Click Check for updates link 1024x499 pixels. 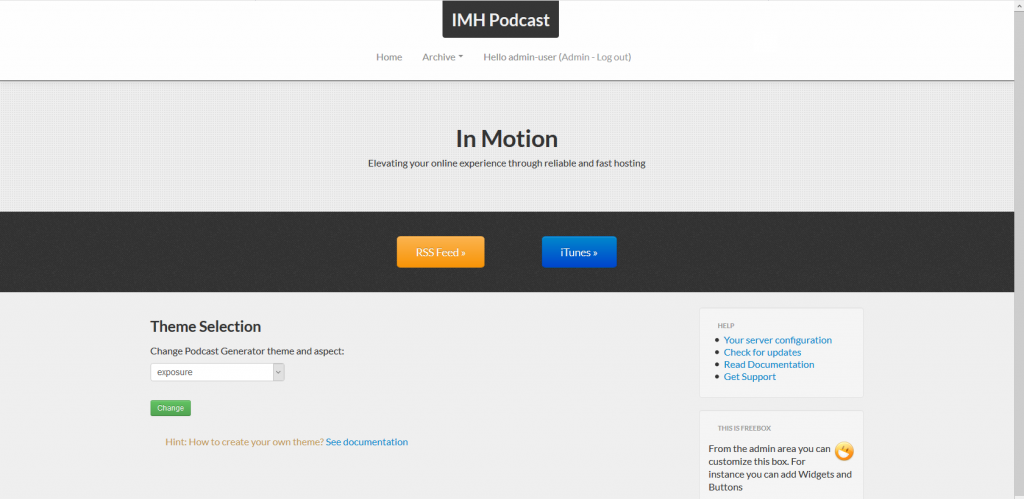click(762, 353)
